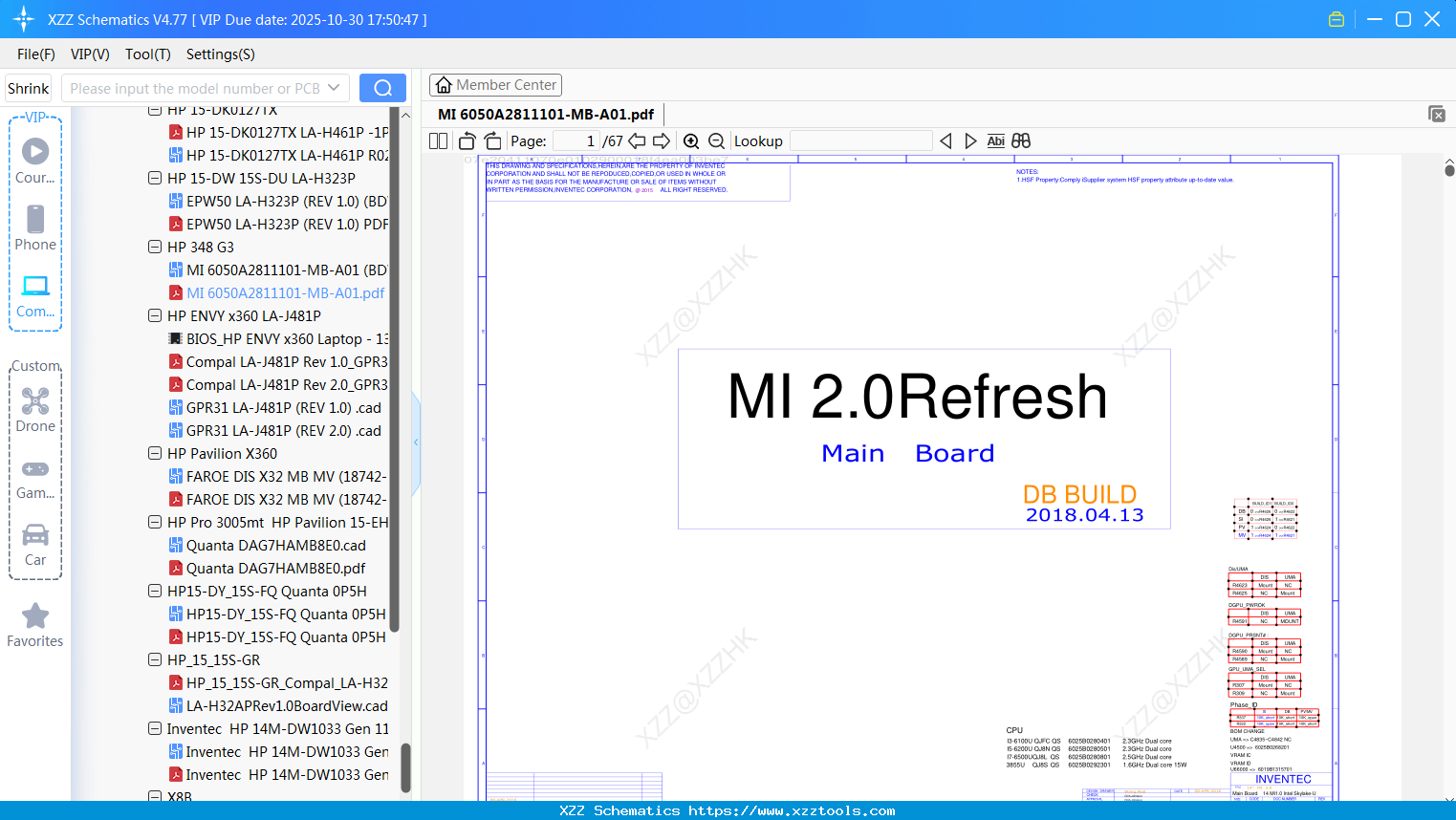The width and height of the screenshot is (1456, 820).
Task: Open the model number dropdown arrow
Action: point(334,88)
